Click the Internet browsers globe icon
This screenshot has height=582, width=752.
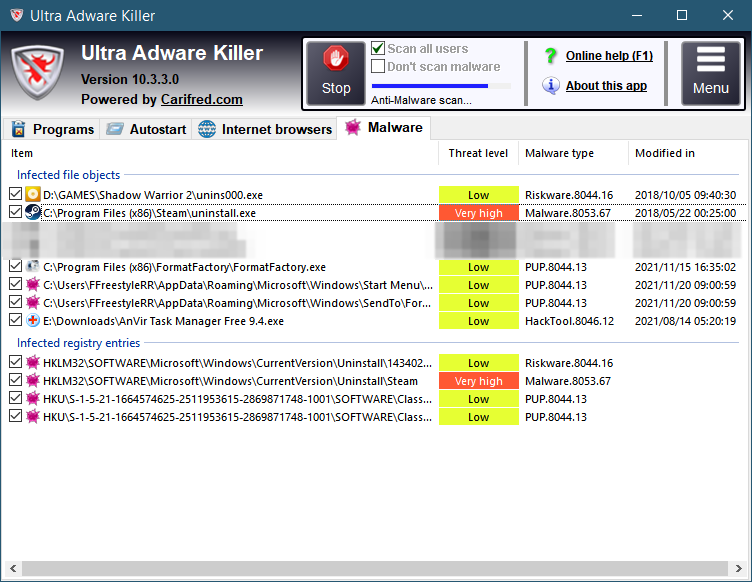click(207, 129)
